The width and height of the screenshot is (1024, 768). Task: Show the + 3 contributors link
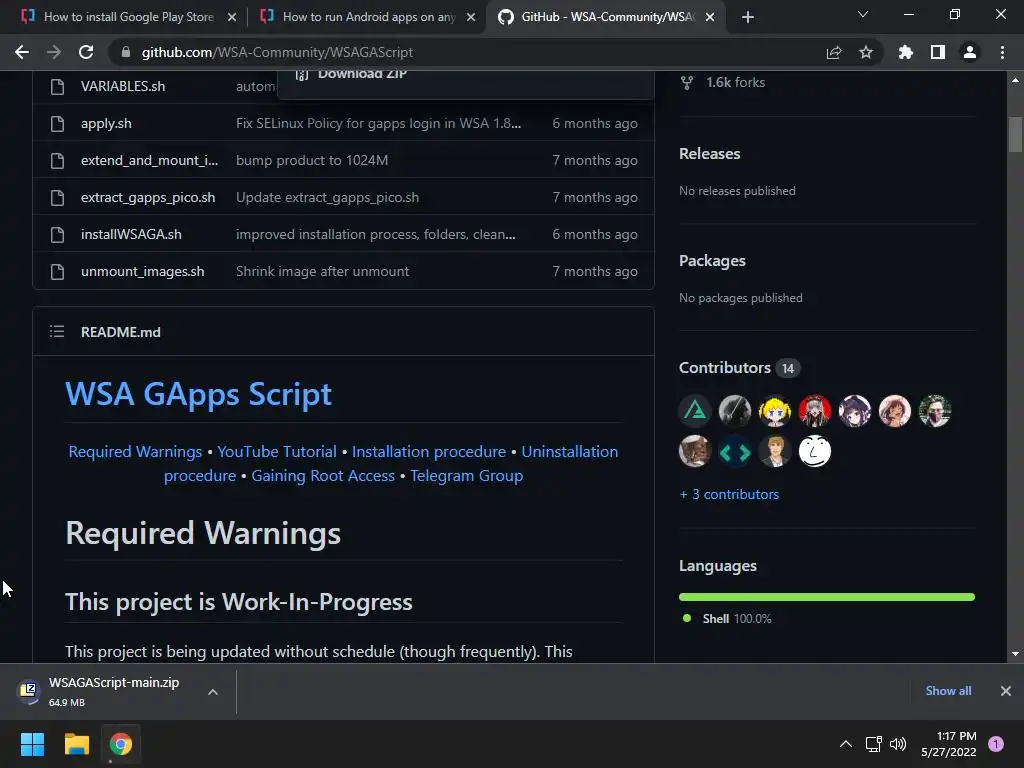(729, 494)
